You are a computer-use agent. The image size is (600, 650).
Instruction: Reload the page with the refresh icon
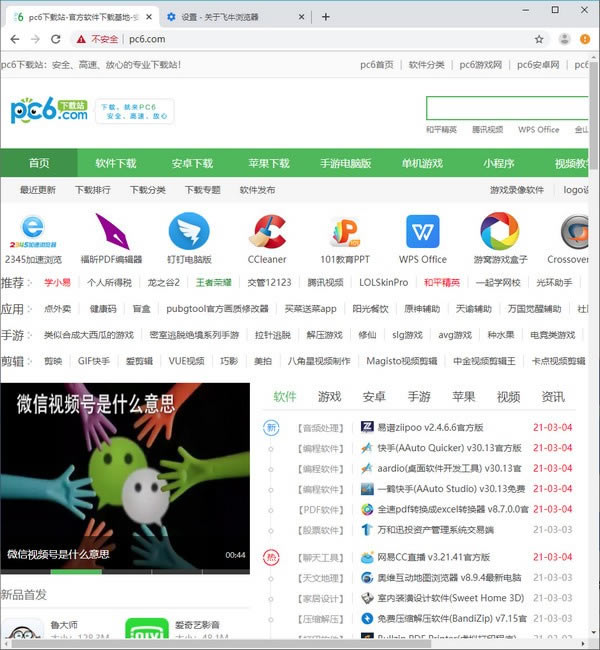[56, 39]
